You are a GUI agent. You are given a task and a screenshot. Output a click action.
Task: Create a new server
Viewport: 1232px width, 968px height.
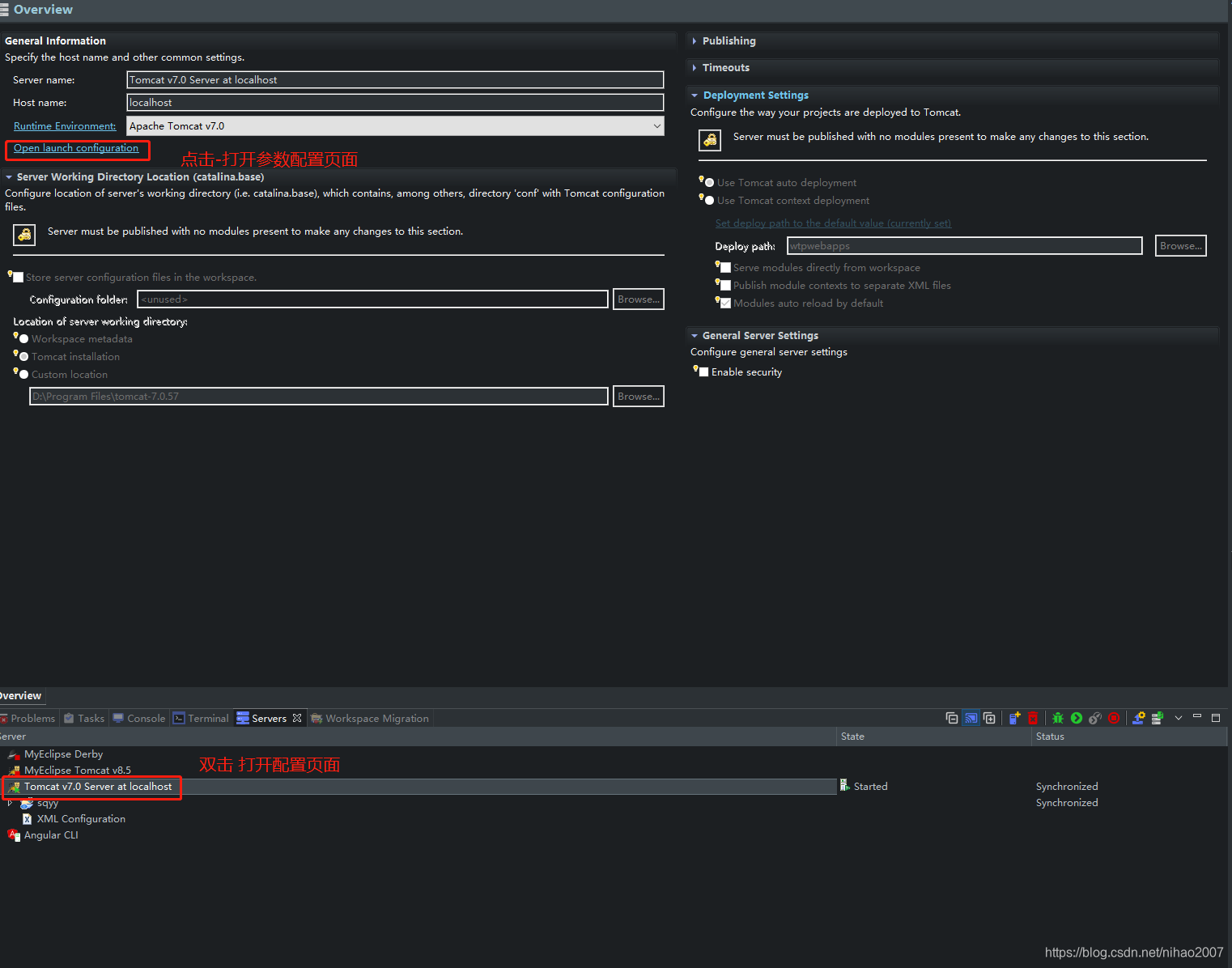[x=1014, y=718]
